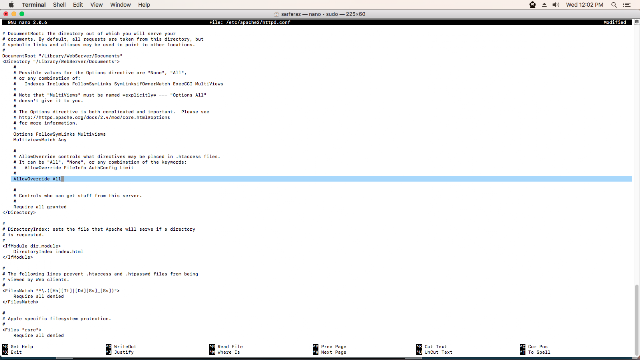Click the Require all granted line
This screenshot has width=640, height=360.
40,207
